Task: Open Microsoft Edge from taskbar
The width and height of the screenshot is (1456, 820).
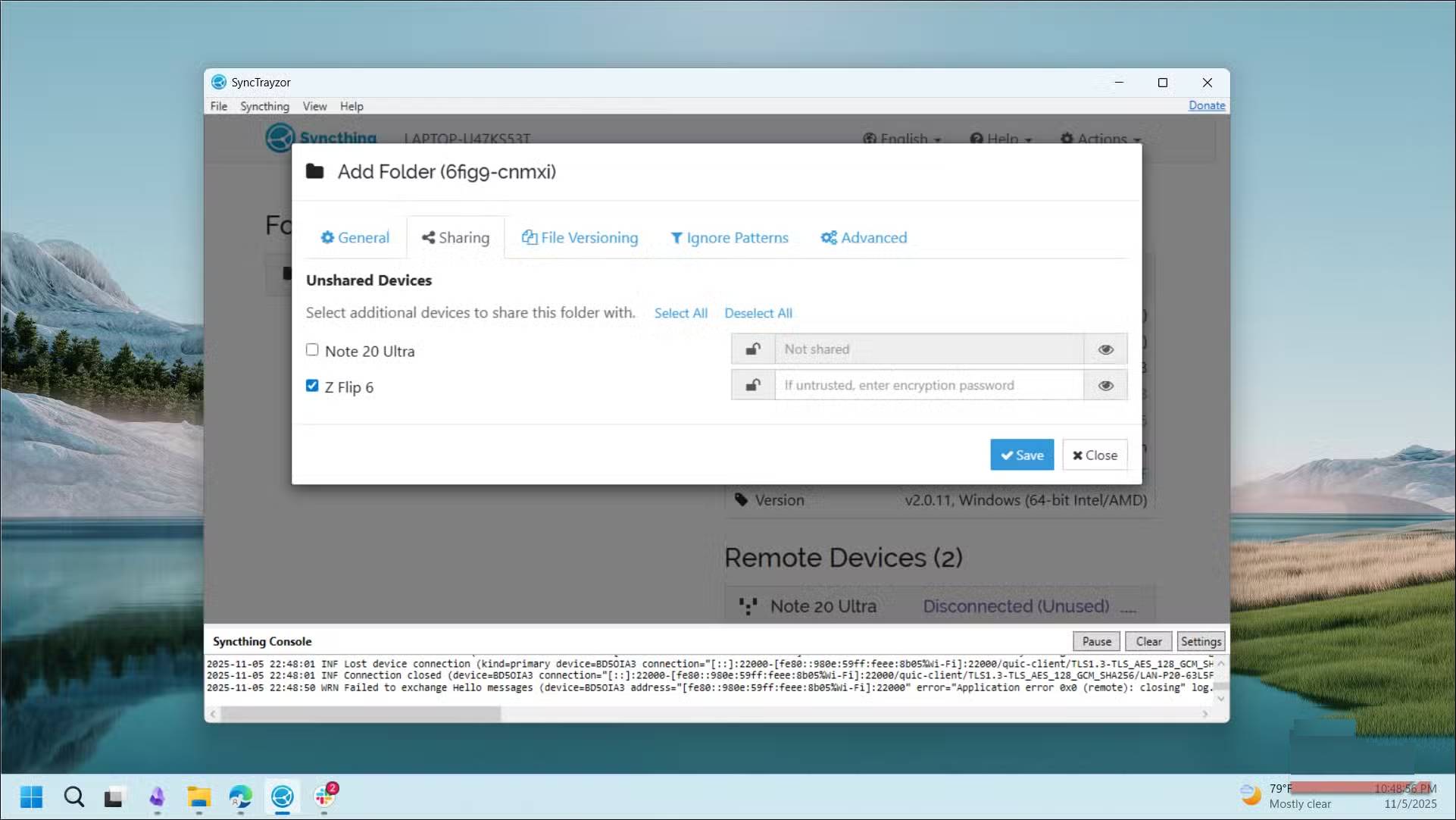Action: [240, 796]
